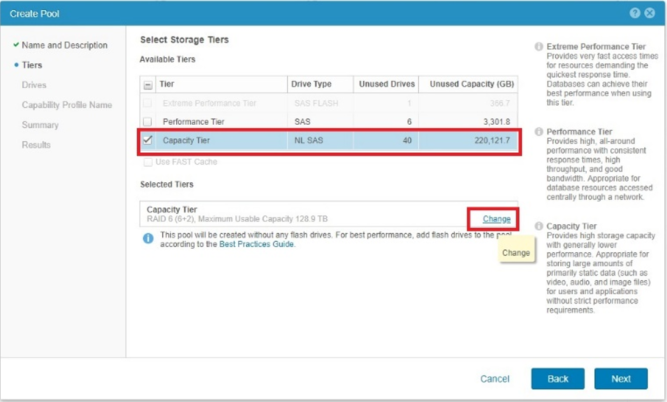Click the Change link for Capacity Tier
Viewport: 667px width, 402px height.
(497, 219)
